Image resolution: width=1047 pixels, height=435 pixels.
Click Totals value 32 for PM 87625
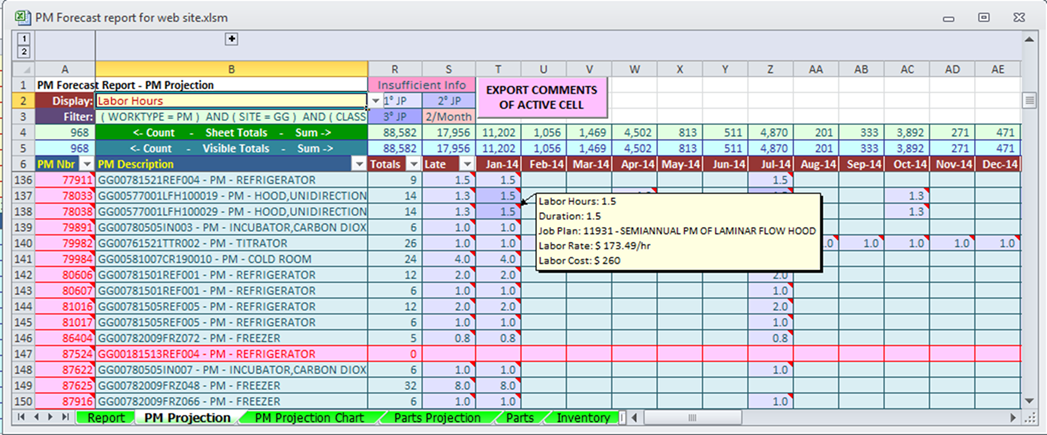pos(395,386)
